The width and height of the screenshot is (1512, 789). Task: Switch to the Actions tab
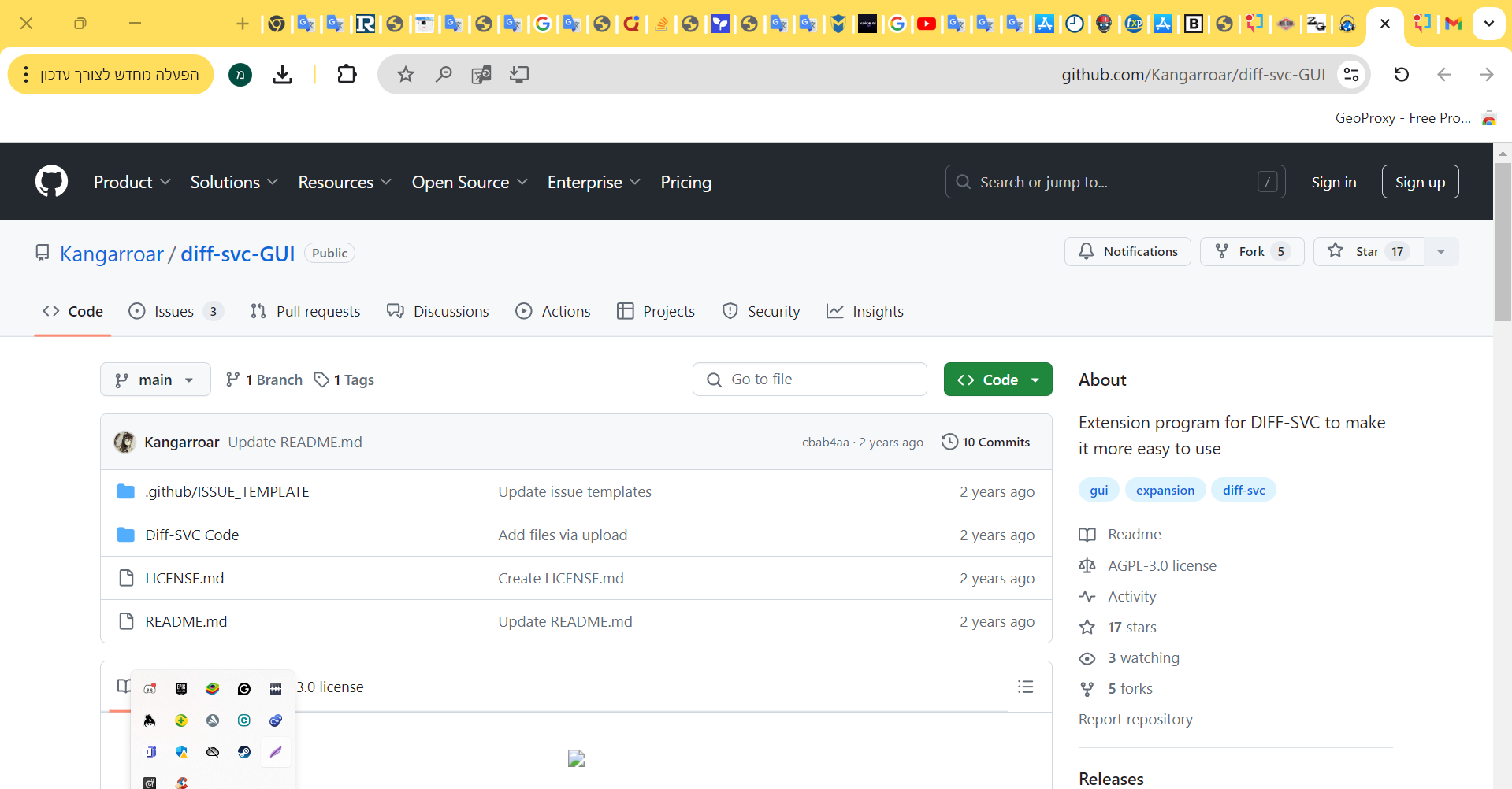(552, 311)
